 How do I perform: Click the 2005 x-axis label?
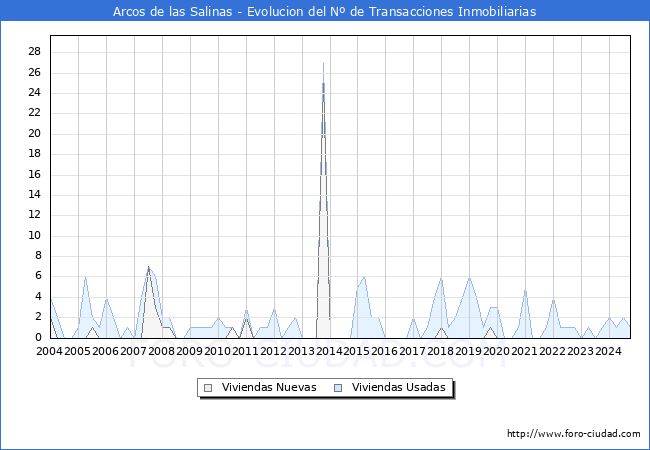click(78, 351)
